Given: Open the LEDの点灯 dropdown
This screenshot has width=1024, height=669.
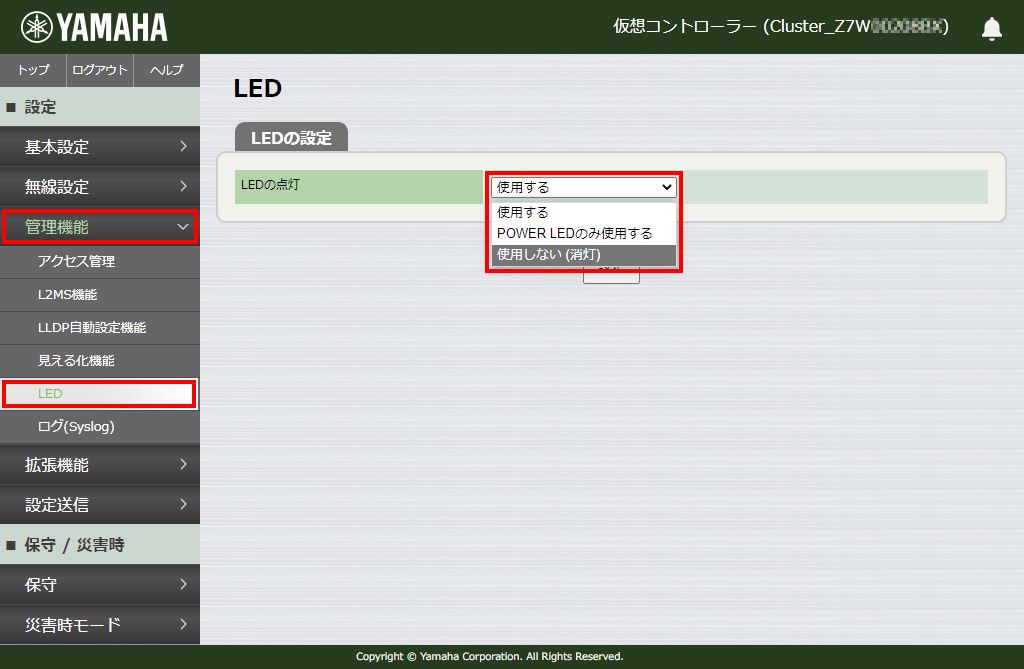Looking at the screenshot, I should pyautogui.click(x=583, y=186).
